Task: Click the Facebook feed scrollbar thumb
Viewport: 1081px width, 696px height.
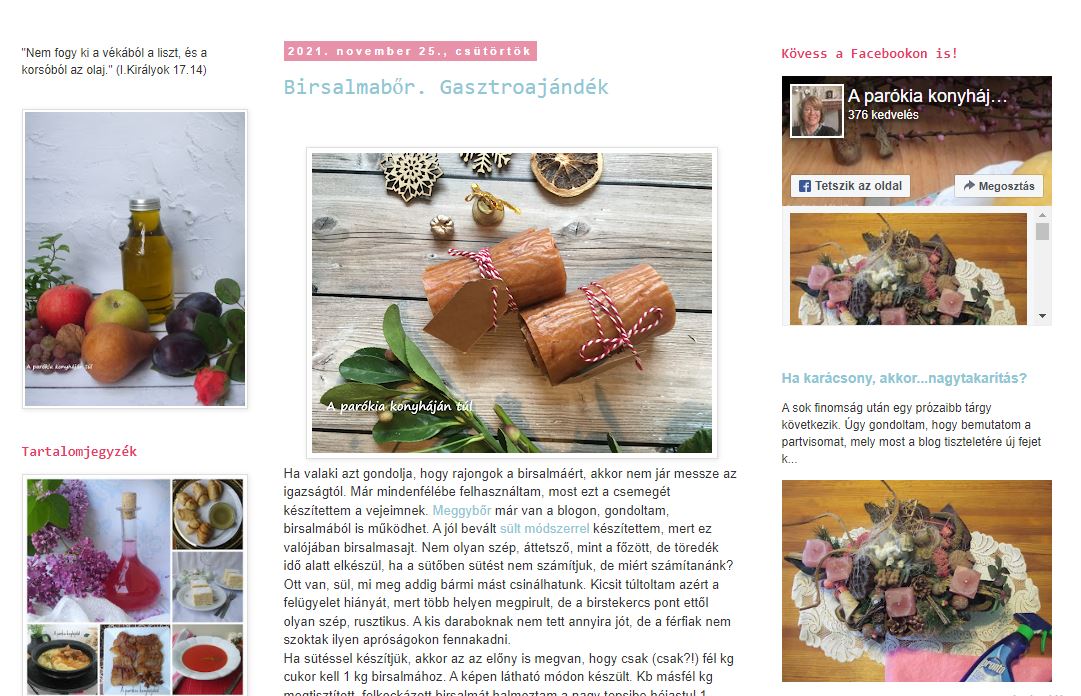Action: pyautogui.click(x=1042, y=232)
